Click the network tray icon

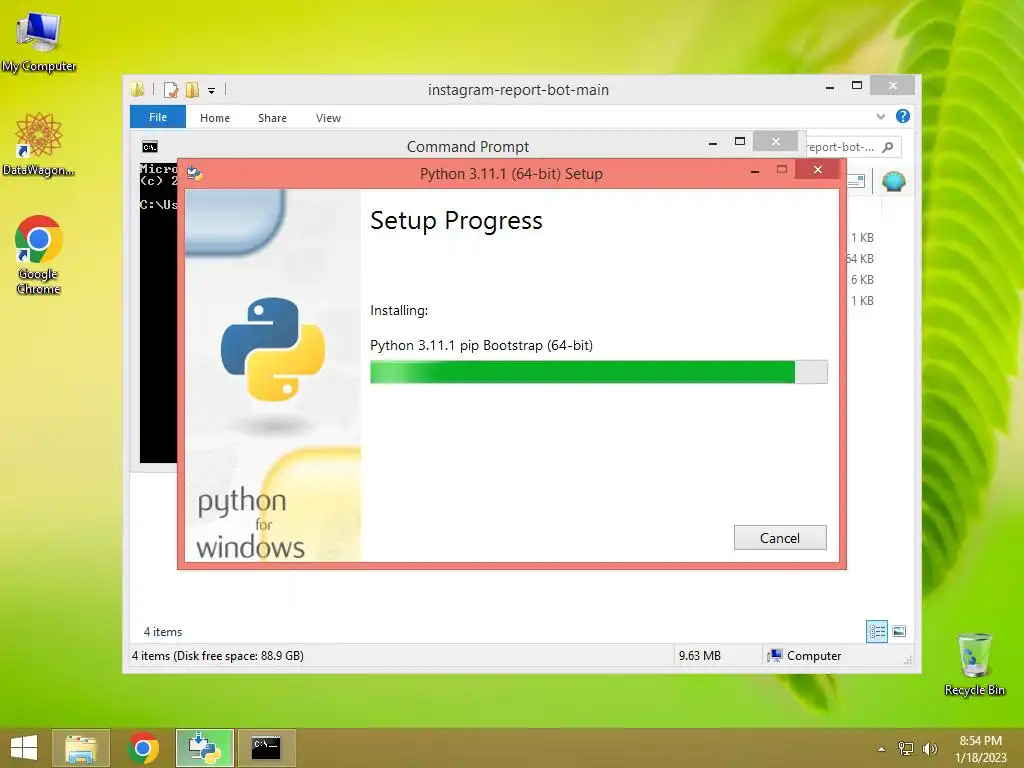906,748
